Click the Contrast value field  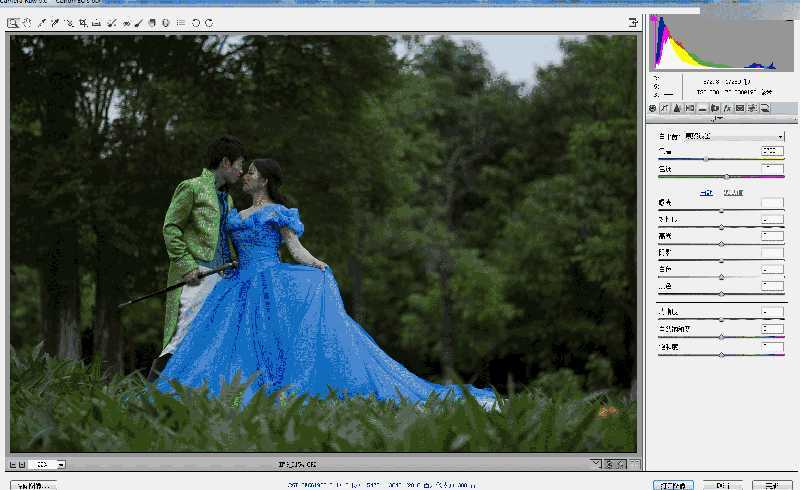coord(772,219)
